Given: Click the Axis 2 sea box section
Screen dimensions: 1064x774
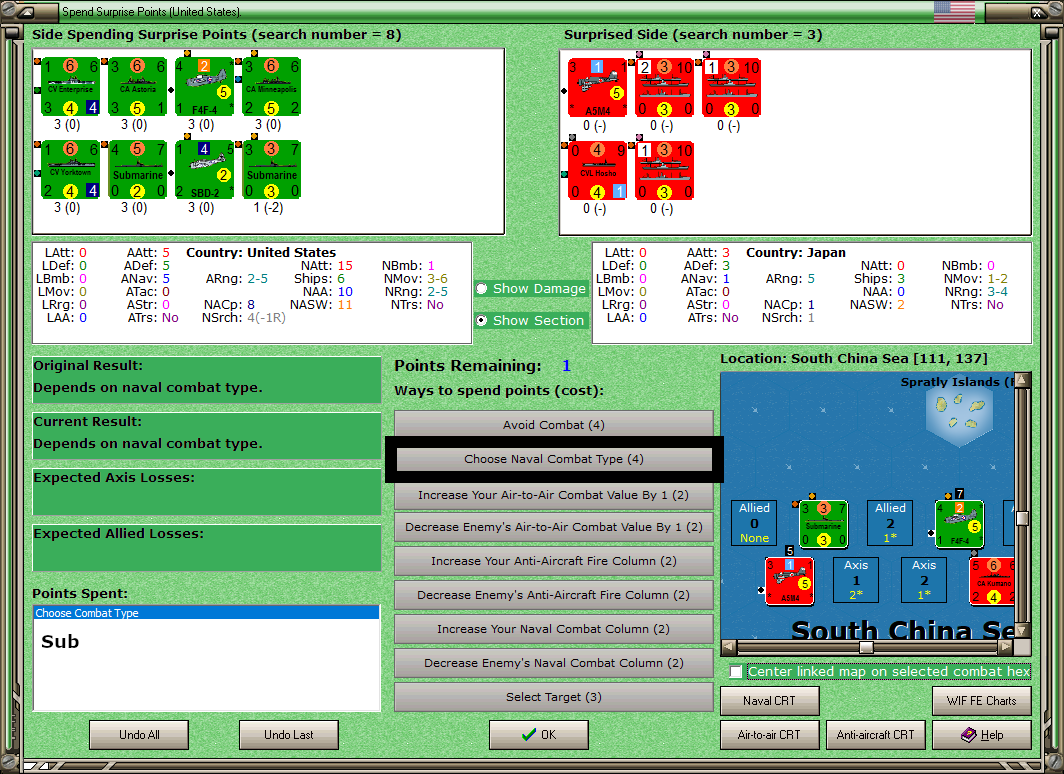Looking at the screenshot, I should tap(924, 580).
